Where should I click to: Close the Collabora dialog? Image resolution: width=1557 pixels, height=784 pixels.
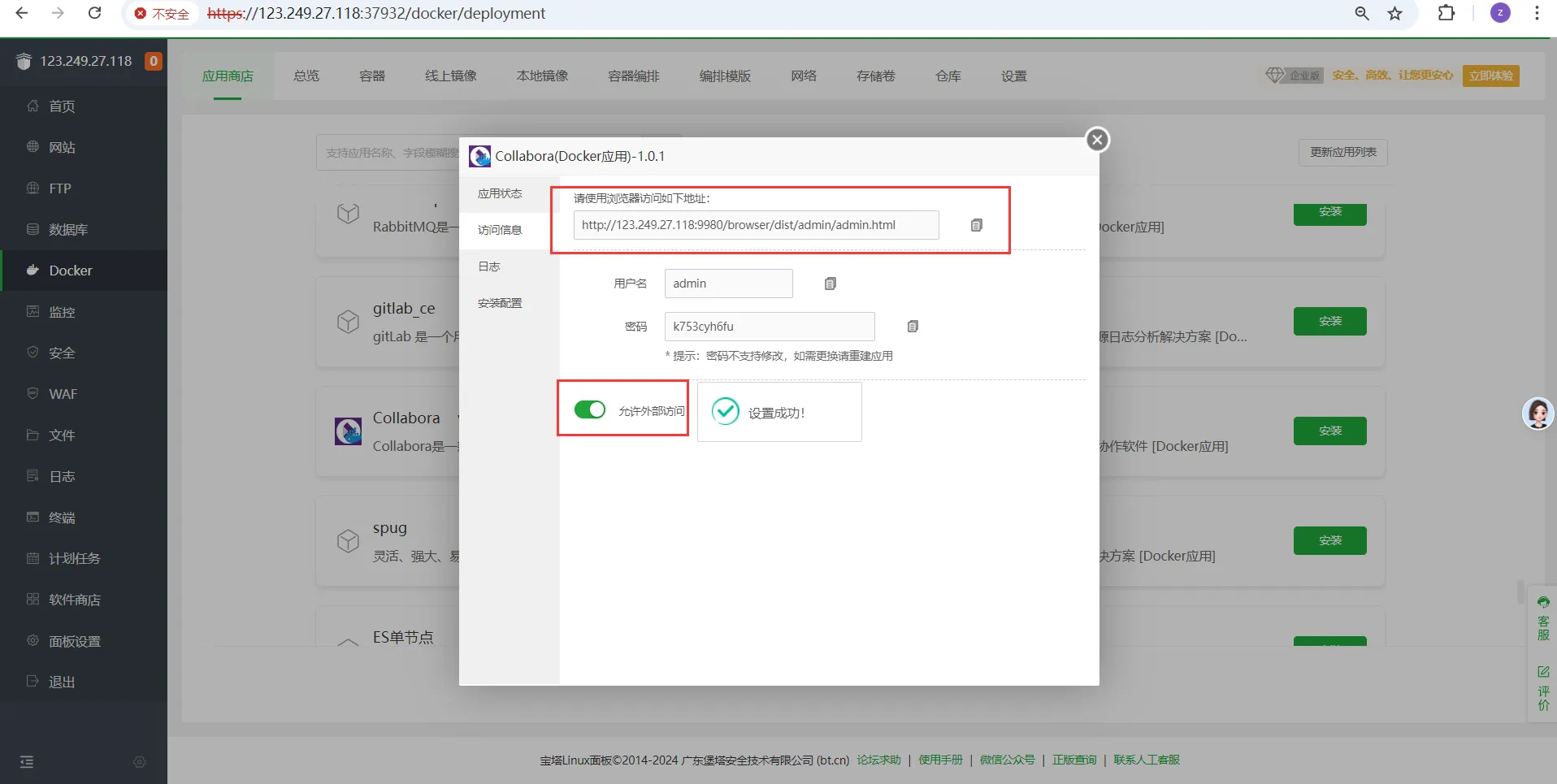[x=1097, y=140]
